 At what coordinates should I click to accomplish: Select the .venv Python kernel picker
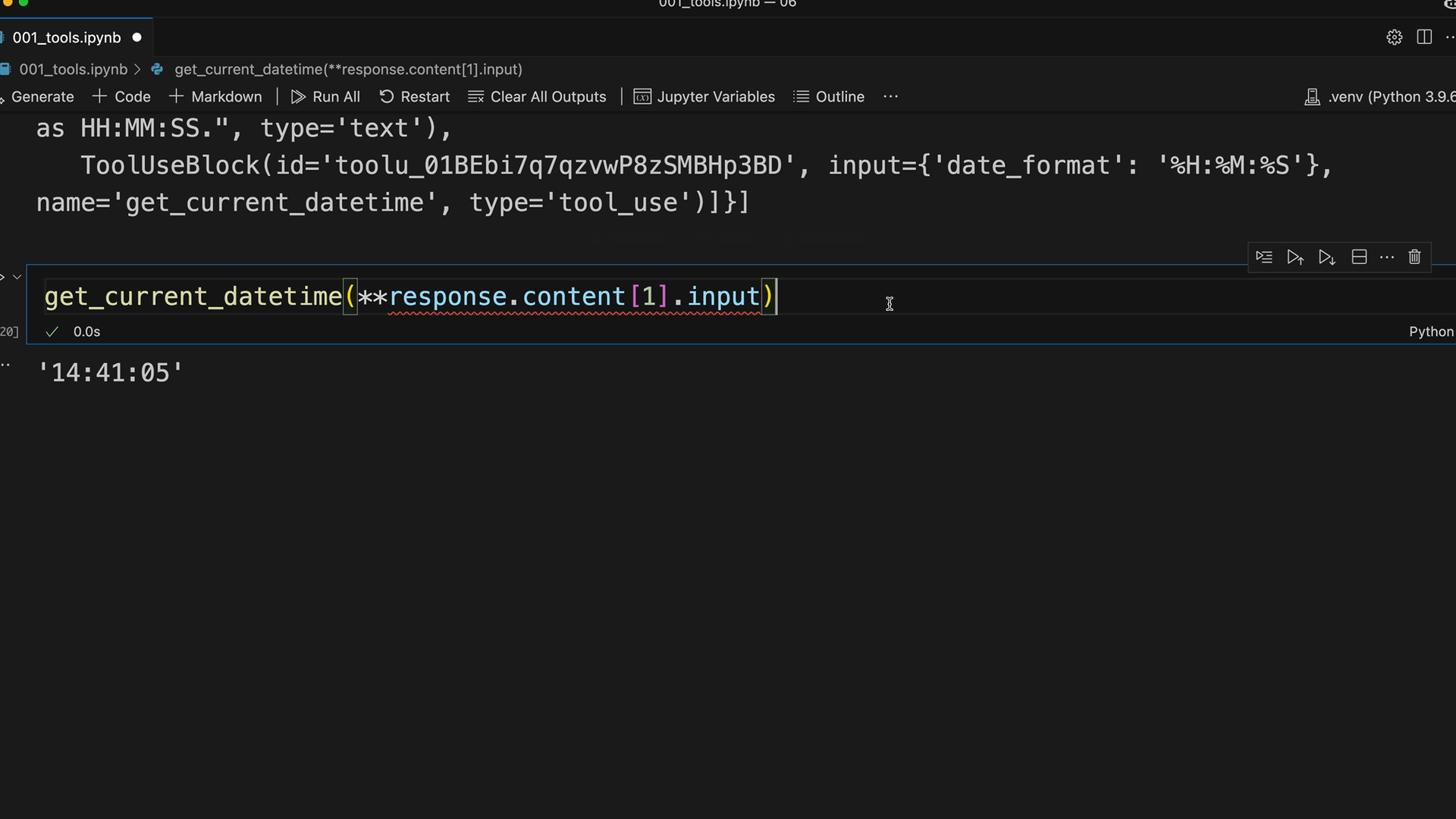(x=1380, y=96)
